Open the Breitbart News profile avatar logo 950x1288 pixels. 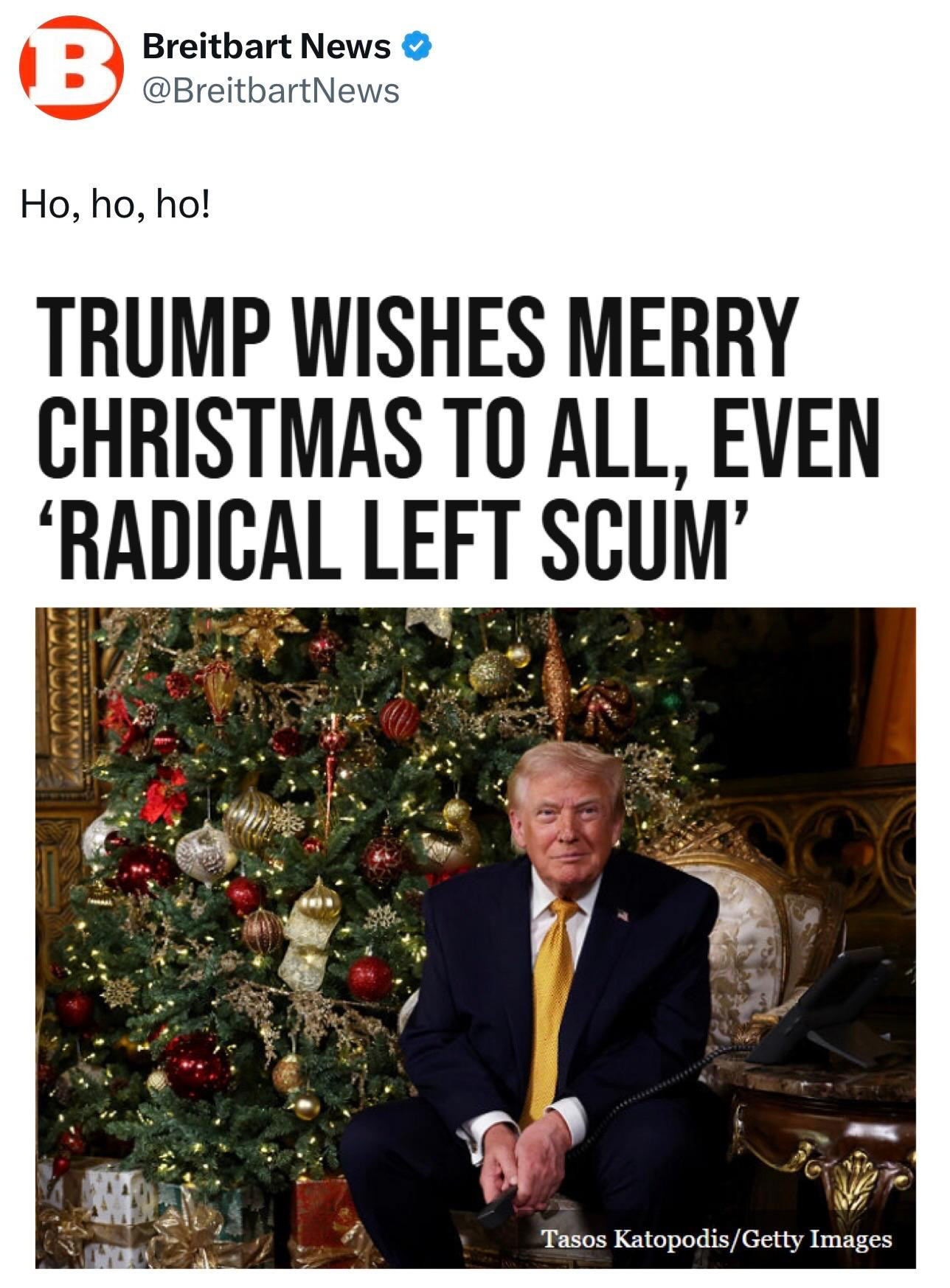coord(72,68)
